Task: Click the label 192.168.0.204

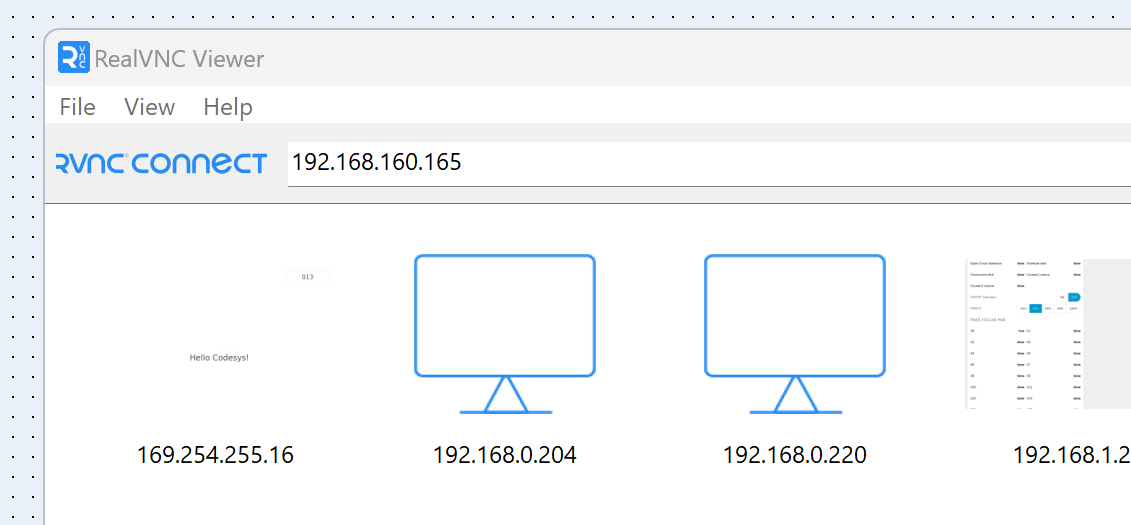Action: 505,455
